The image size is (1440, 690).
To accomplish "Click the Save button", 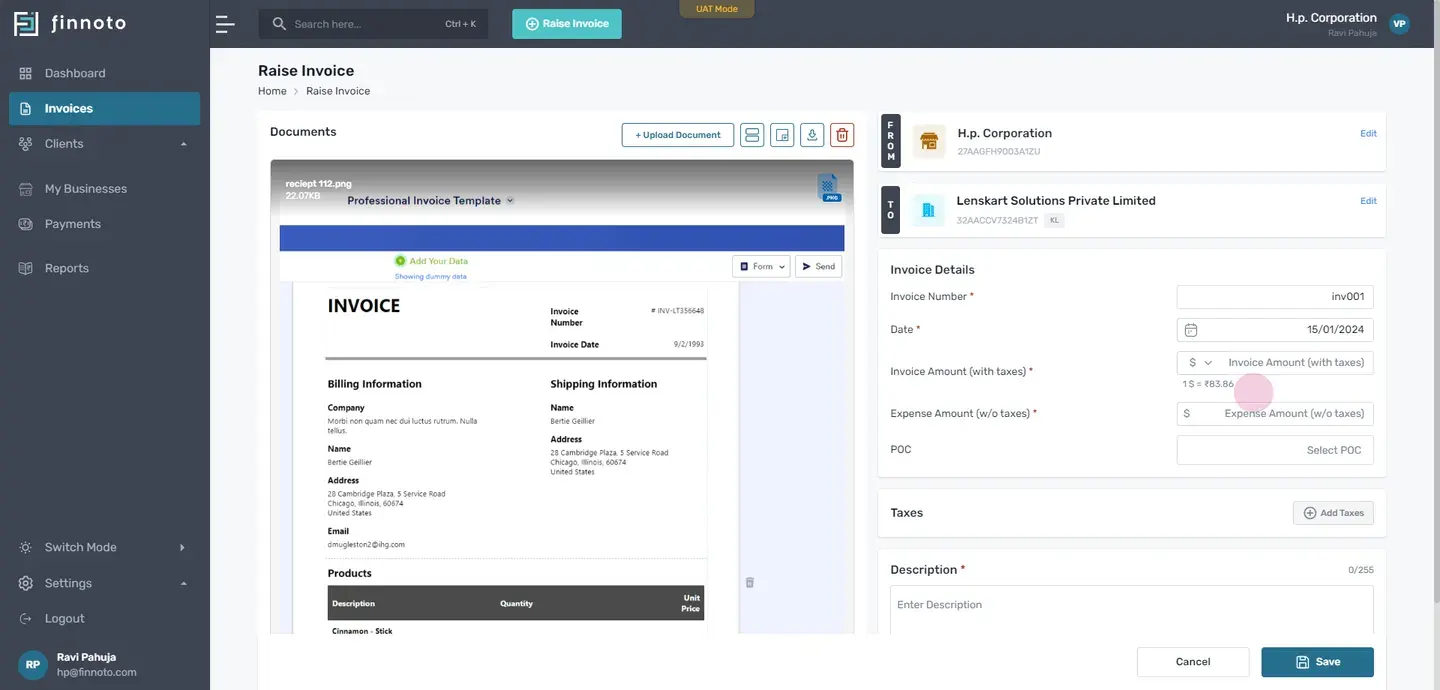I will (x=1317, y=662).
